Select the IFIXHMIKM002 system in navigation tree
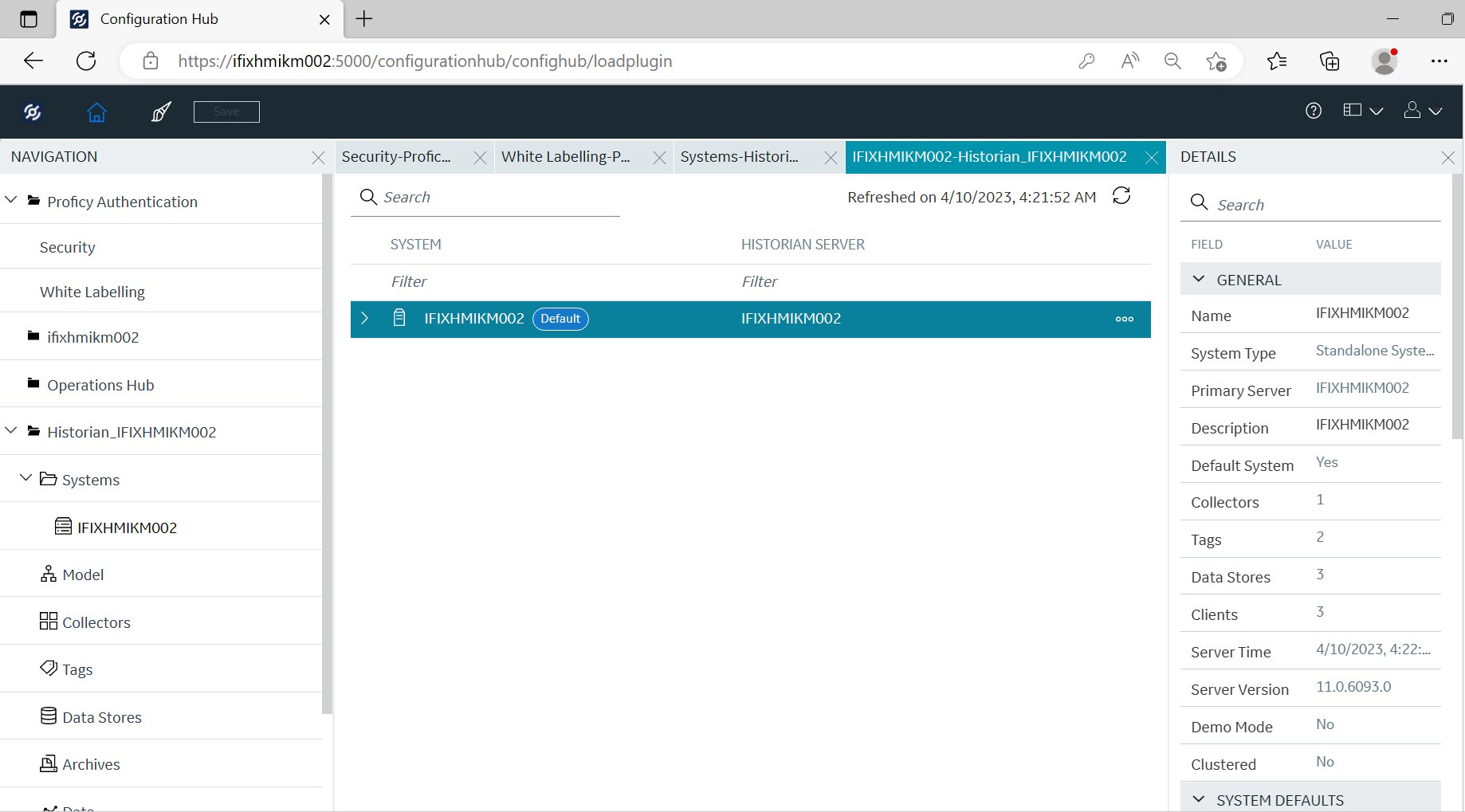Image resolution: width=1465 pixels, height=812 pixels. [x=127, y=528]
